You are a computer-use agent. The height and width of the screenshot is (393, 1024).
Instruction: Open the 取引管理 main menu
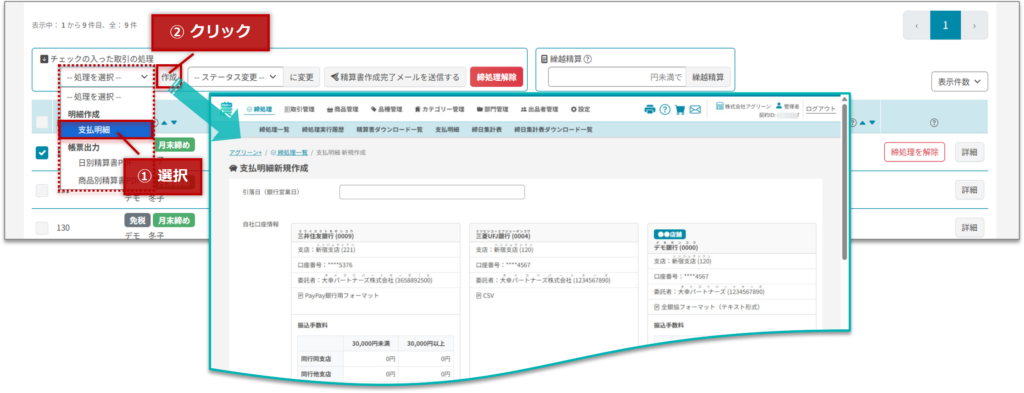tap(300, 109)
